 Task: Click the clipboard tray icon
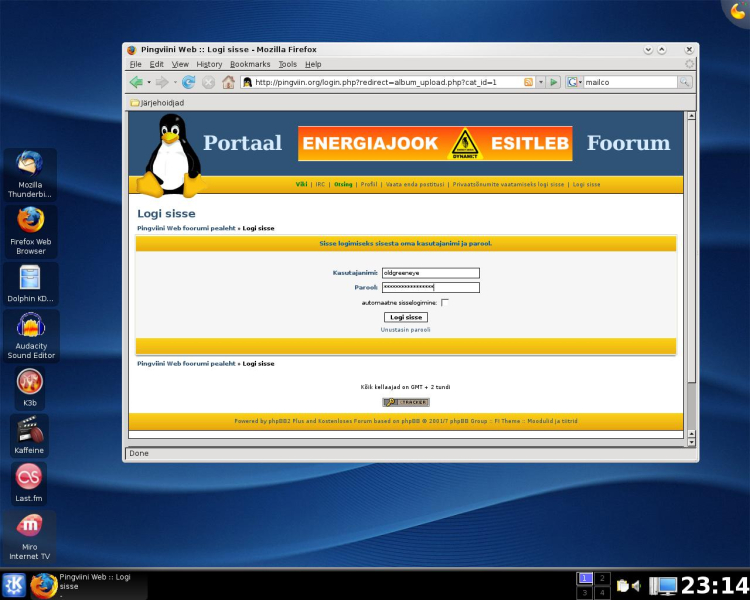(x=622, y=586)
